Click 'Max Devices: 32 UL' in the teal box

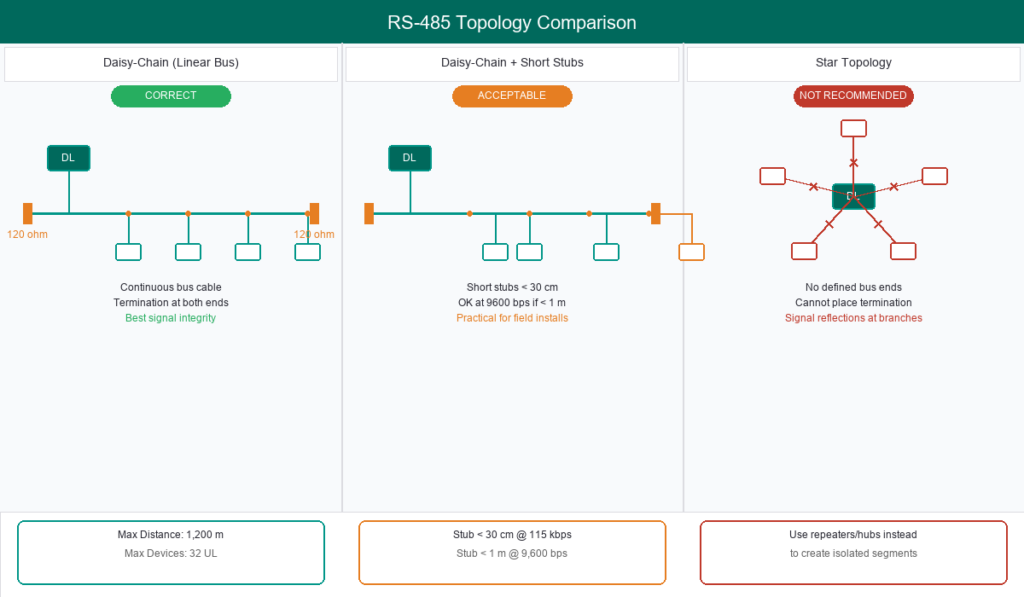coord(170,554)
